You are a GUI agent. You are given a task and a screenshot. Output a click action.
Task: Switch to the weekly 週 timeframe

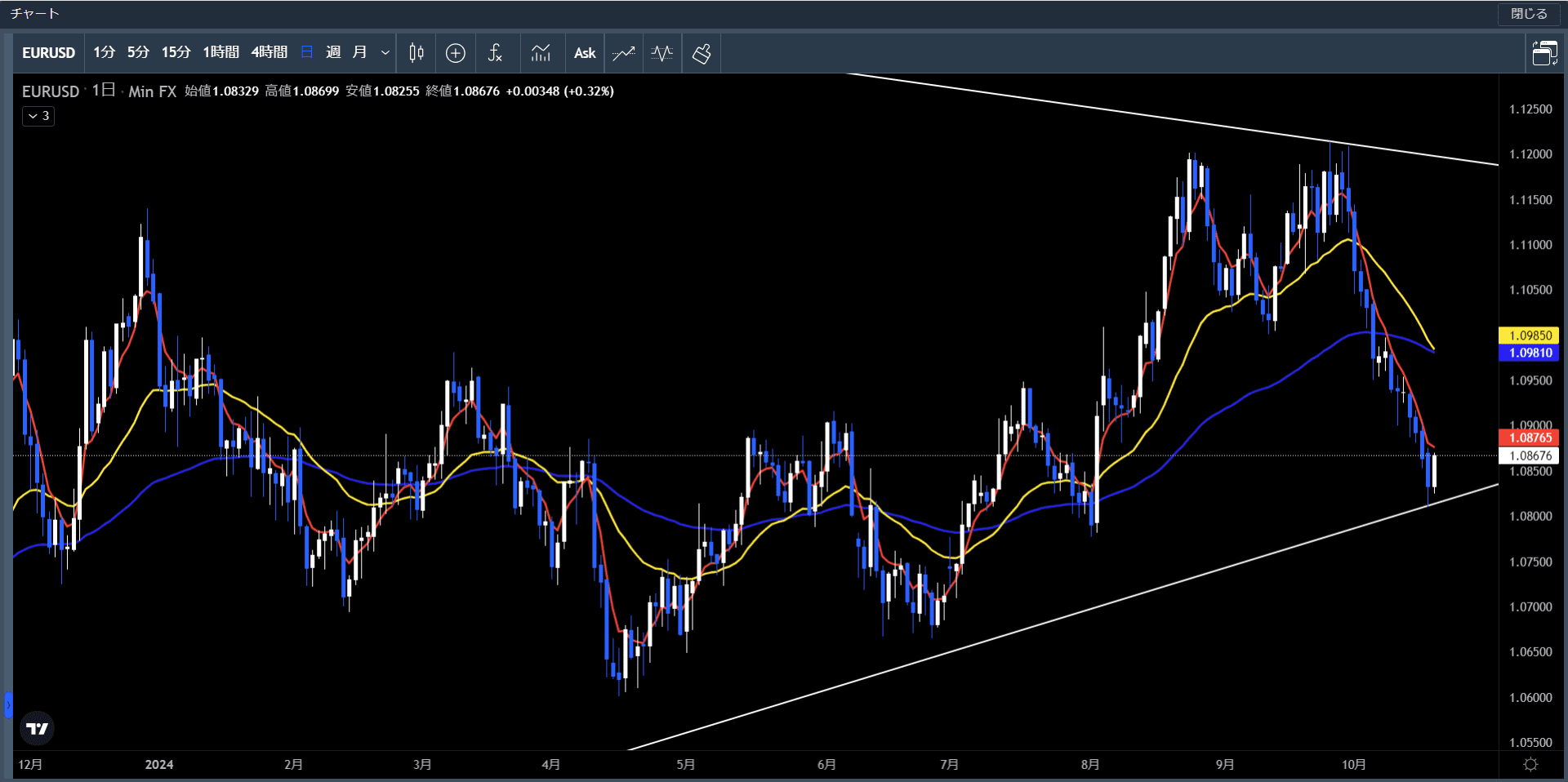[x=333, y=52]
